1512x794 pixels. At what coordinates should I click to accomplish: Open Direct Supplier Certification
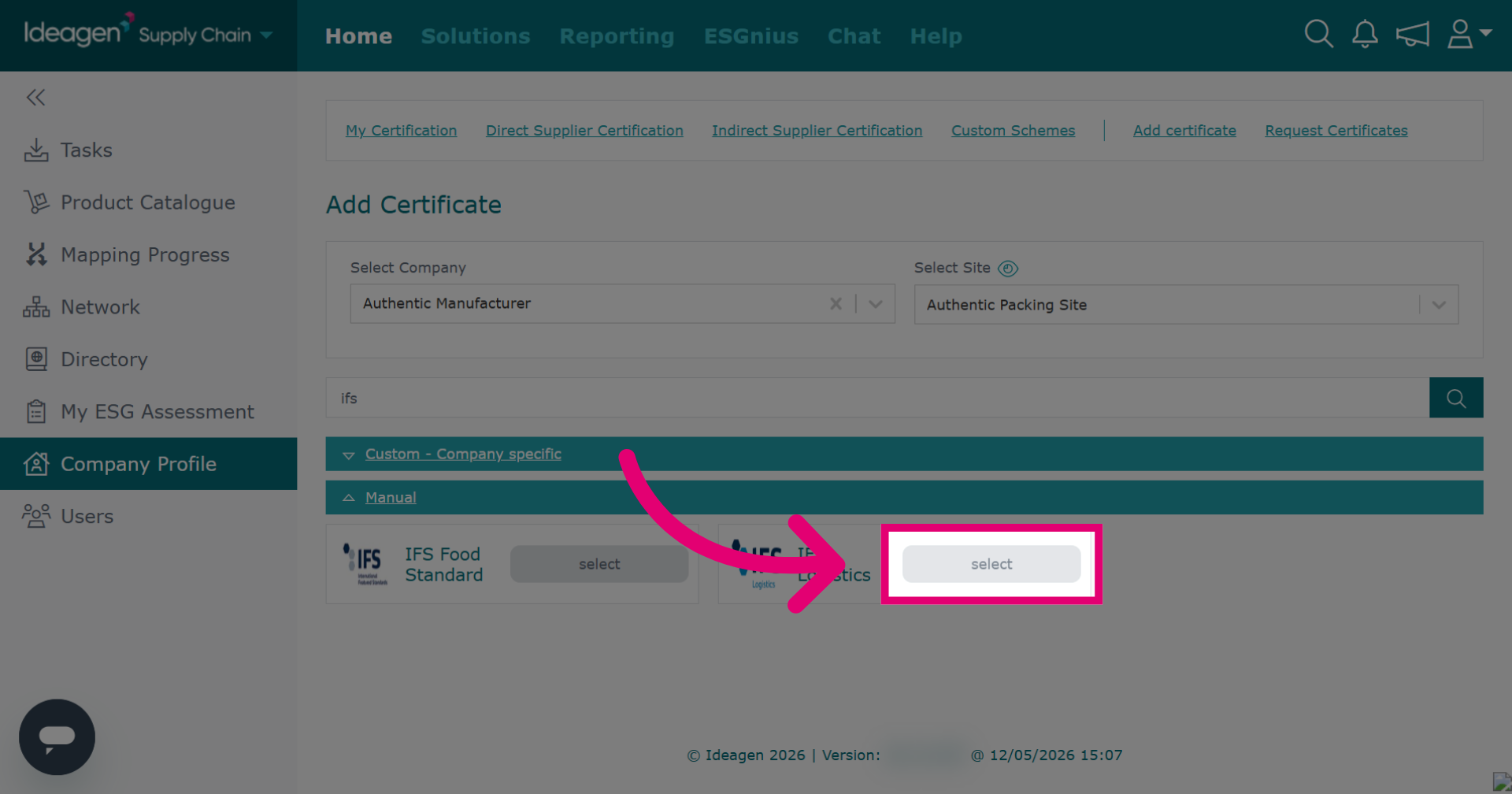[584, 131]
